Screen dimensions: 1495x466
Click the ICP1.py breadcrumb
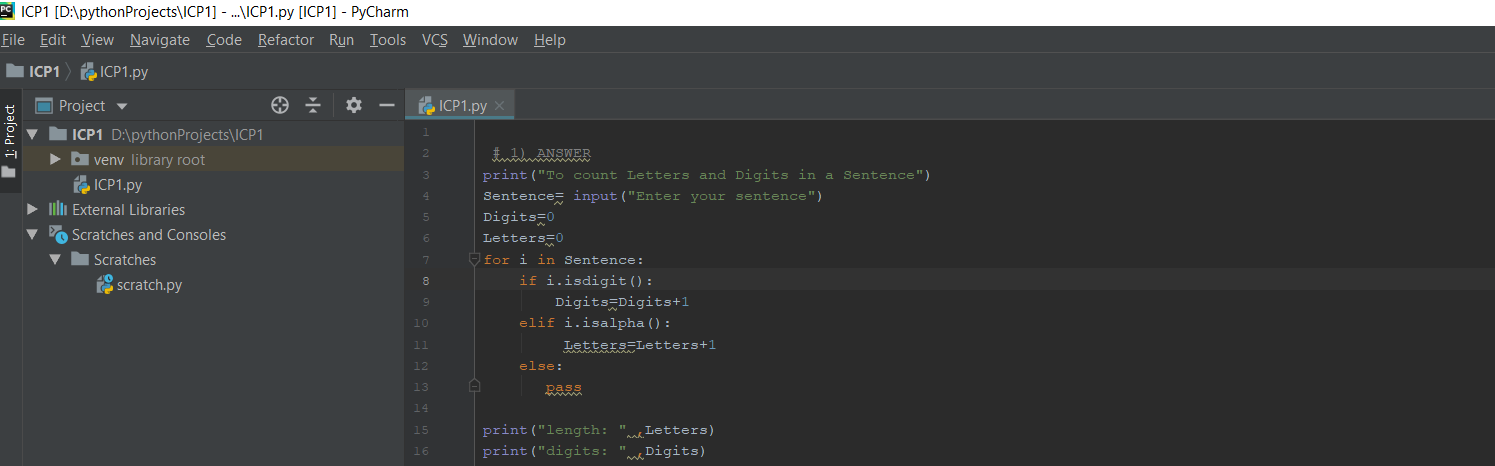click(114, 72)
